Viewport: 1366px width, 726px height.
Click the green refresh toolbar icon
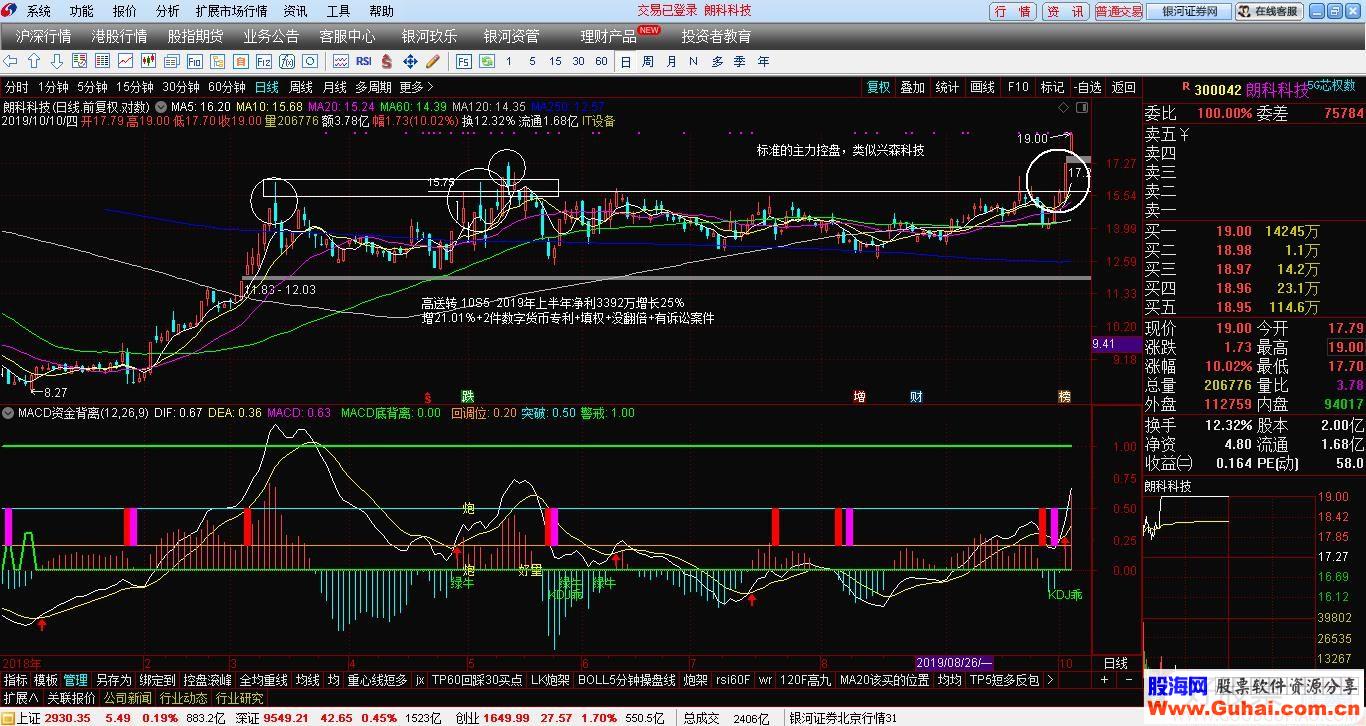pos(487,61)
